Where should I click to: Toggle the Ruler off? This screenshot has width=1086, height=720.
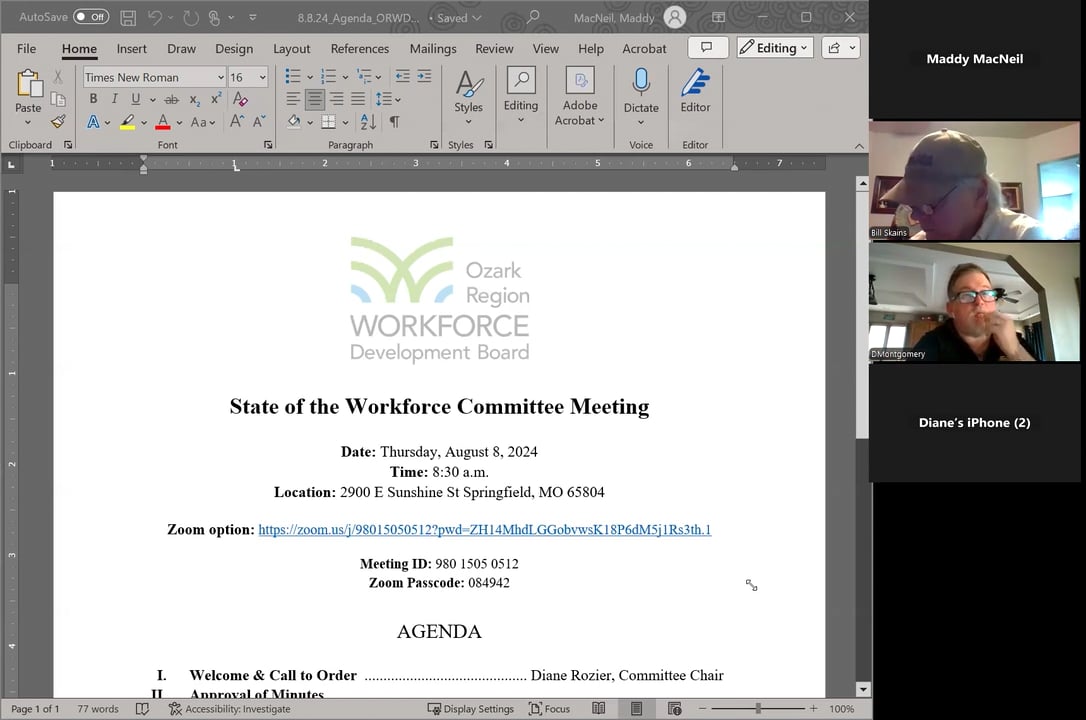click(545, 48)
